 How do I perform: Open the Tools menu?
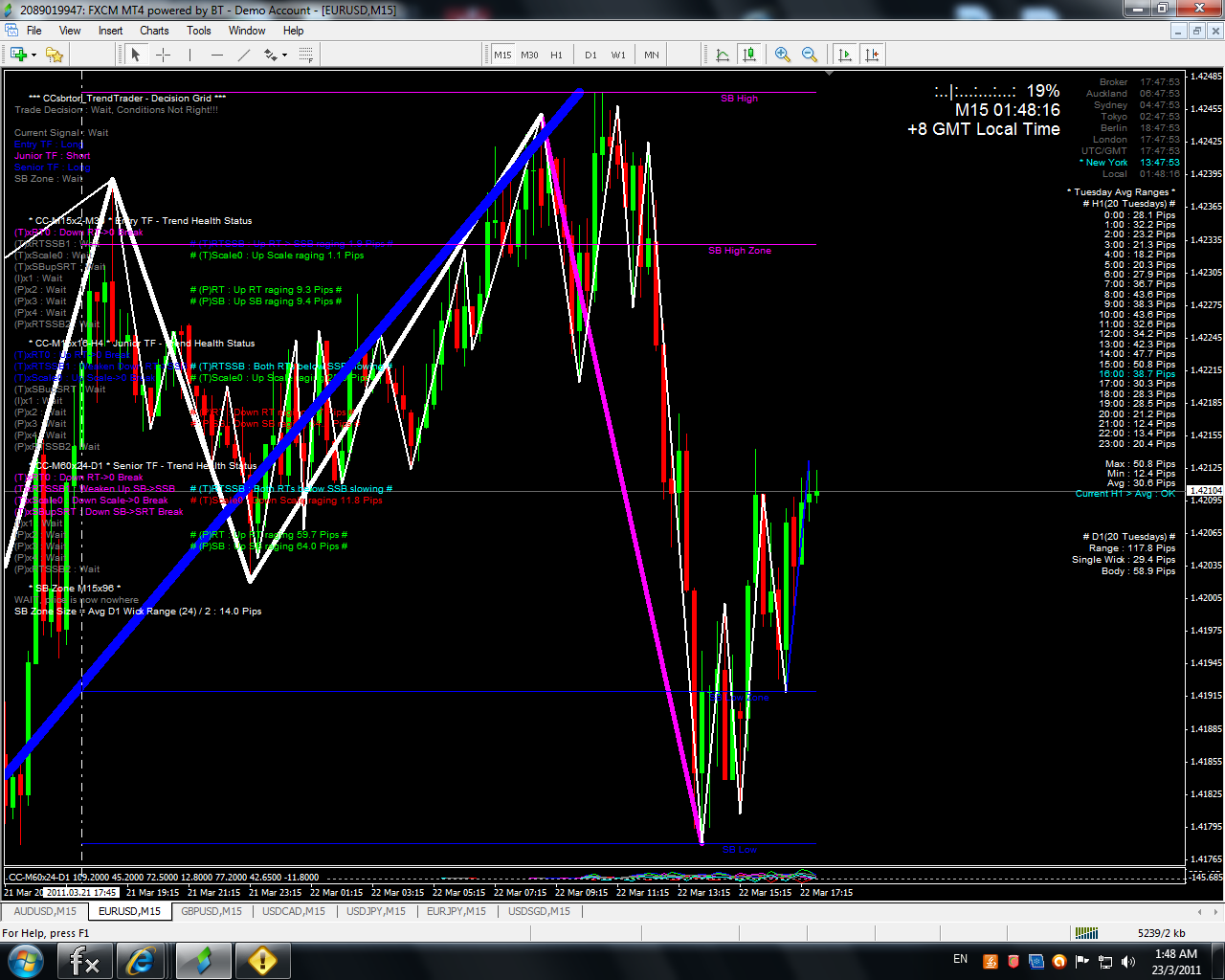[199, 31]
